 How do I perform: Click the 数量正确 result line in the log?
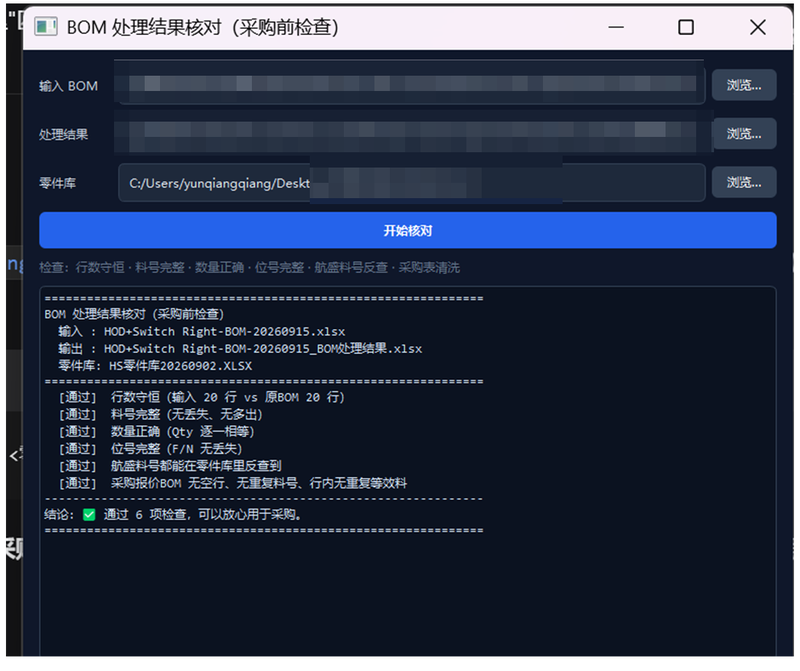tap(156, 432)
